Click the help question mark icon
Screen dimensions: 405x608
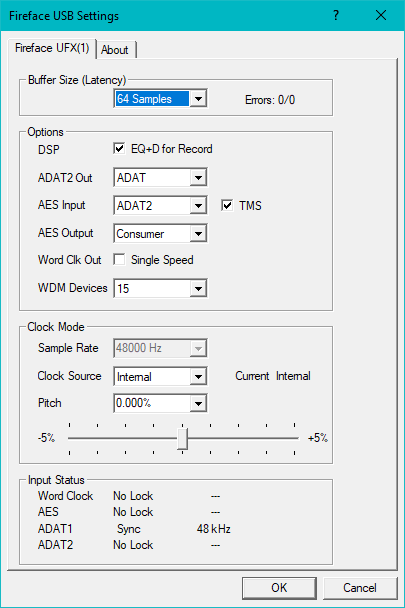point(336,16)
